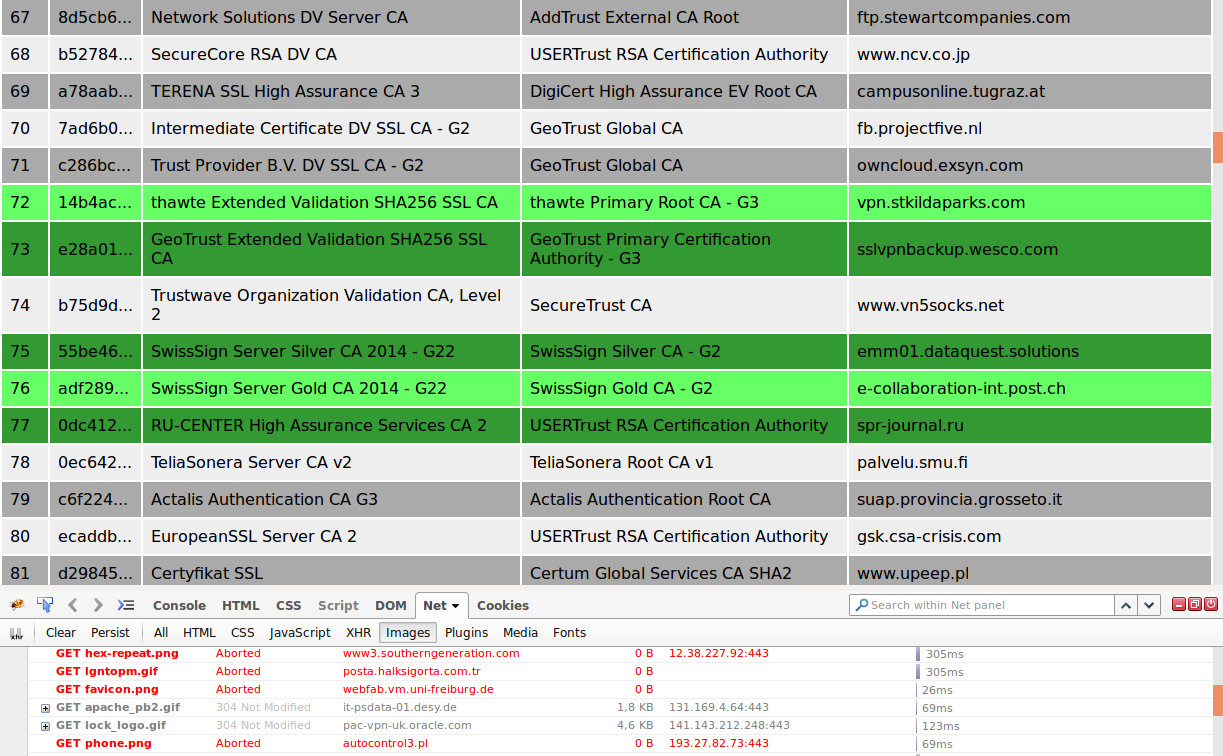Select GET favicon.png request

pyautogui.click(x=107, y=689)
